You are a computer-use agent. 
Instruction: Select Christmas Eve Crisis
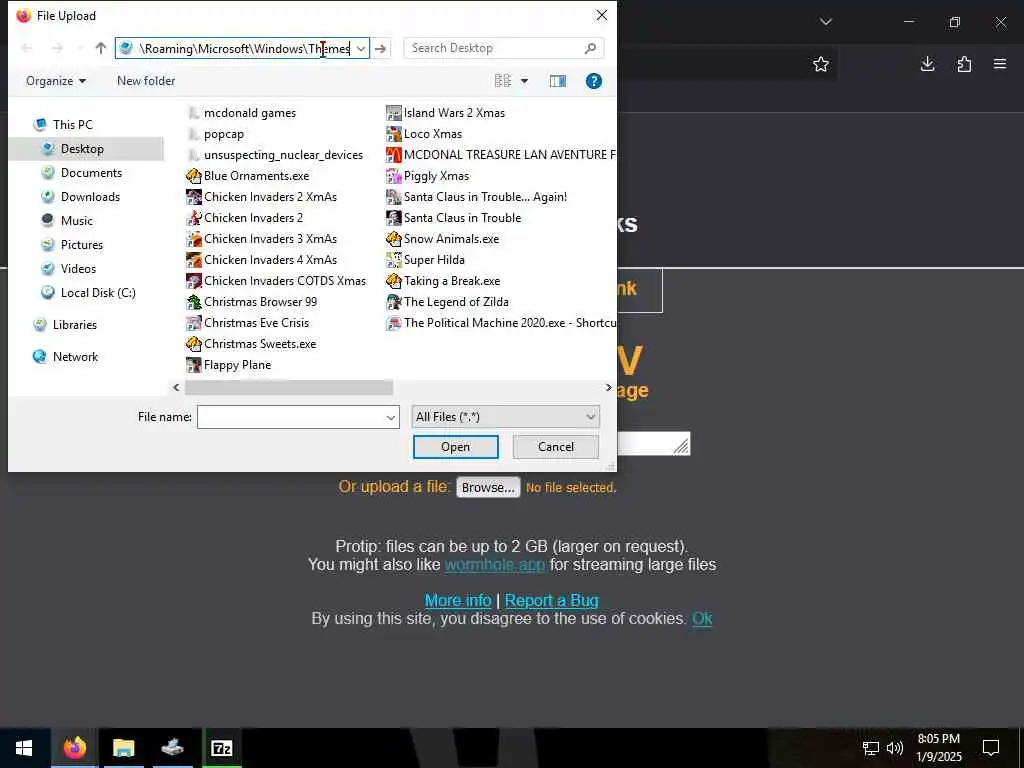pos(248,323)
